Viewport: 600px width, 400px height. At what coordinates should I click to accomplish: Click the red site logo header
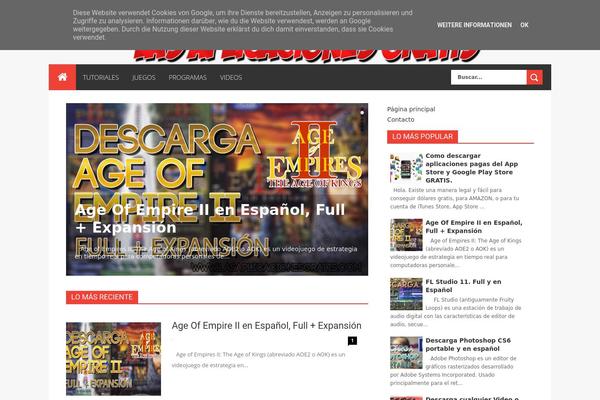click(x=306, y=56)
